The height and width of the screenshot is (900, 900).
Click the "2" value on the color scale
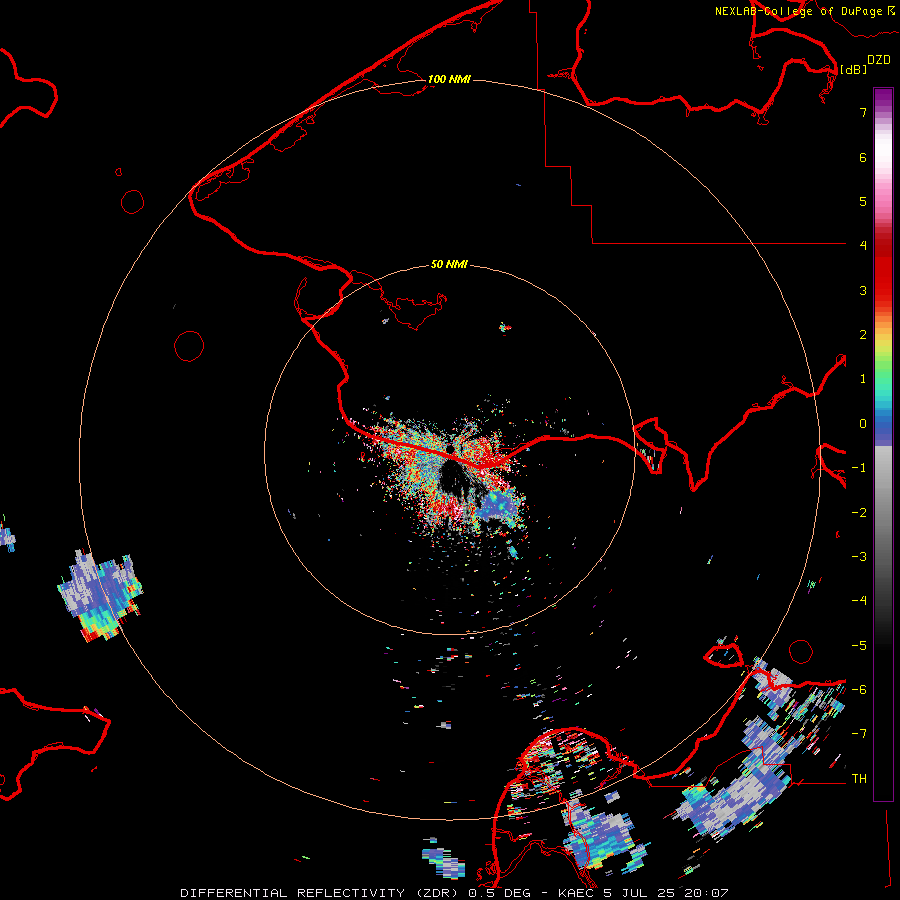point(863,335)
